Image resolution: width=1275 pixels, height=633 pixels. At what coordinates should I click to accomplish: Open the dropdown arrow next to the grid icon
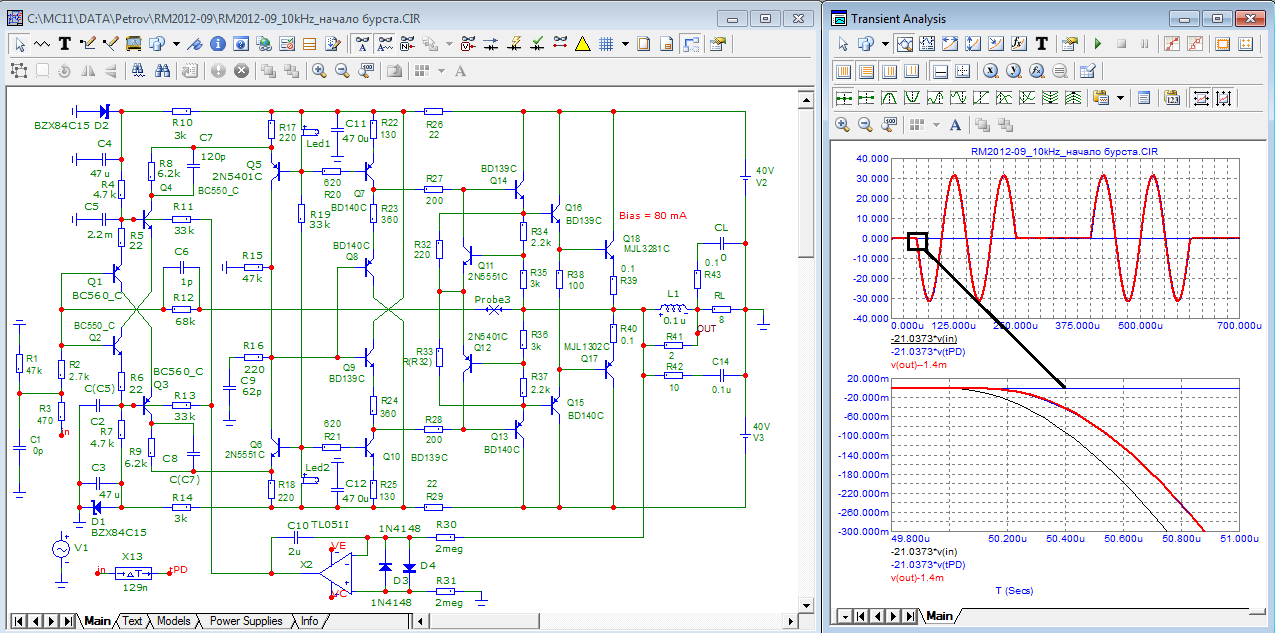tap(625, 44)
